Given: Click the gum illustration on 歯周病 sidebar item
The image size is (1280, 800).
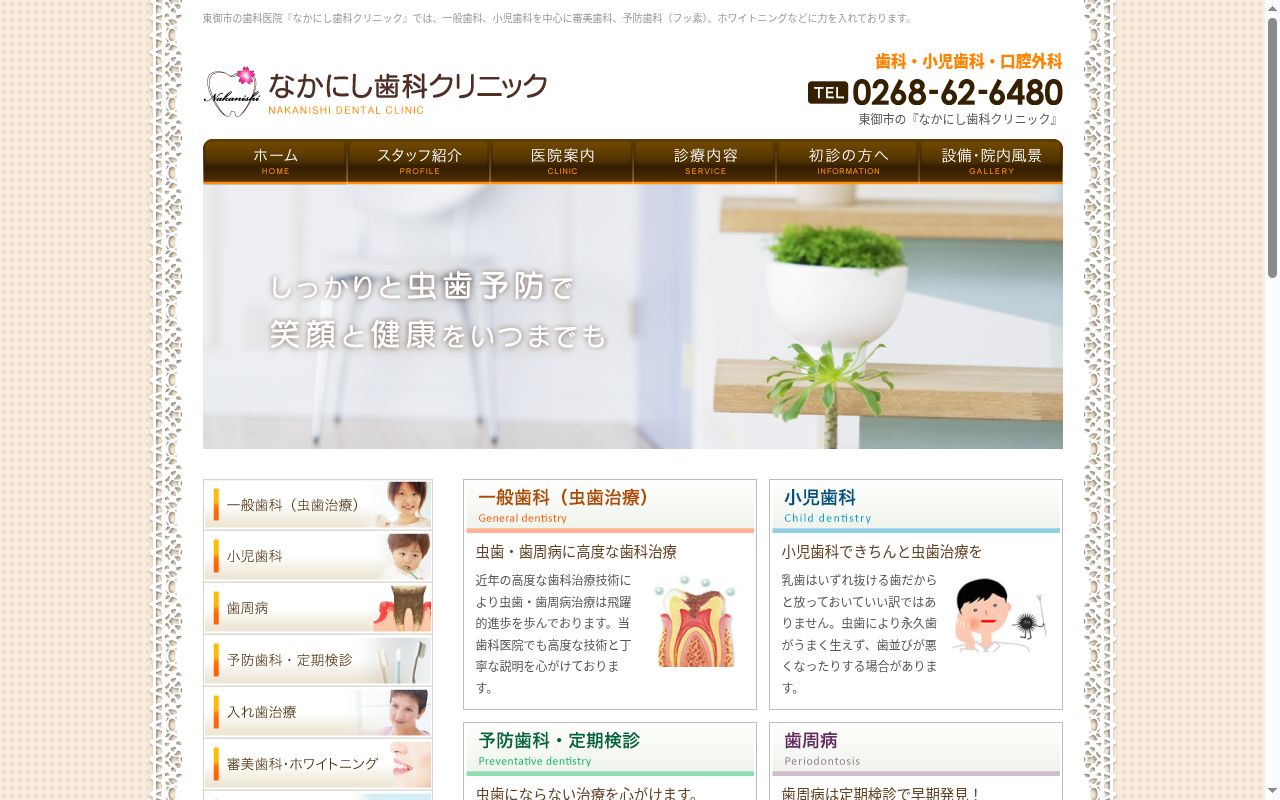Looking at the screenshot, I should 402,608.
